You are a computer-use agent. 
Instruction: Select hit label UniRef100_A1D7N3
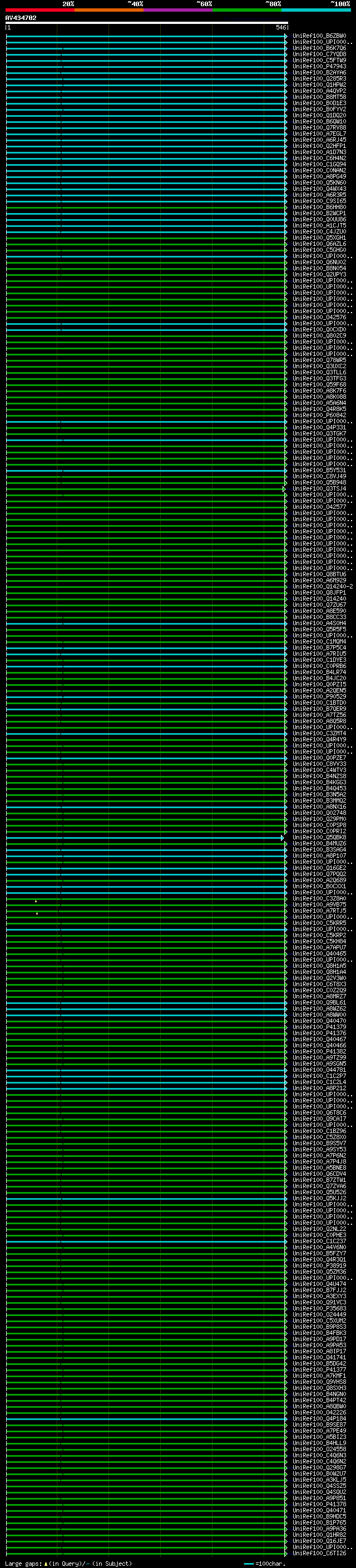(x=319, y=152)
